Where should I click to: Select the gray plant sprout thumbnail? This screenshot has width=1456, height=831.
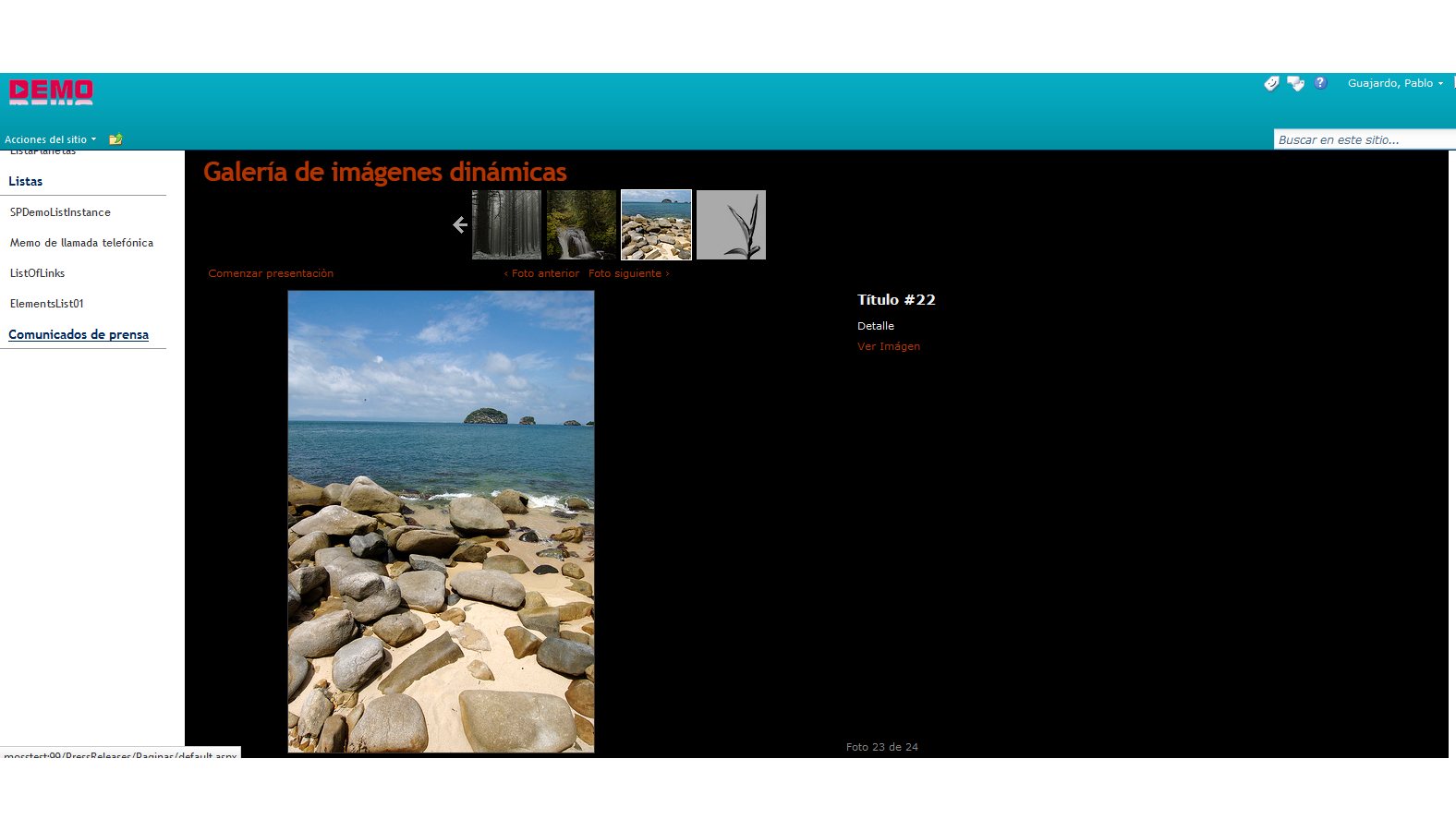click(731, 224)
